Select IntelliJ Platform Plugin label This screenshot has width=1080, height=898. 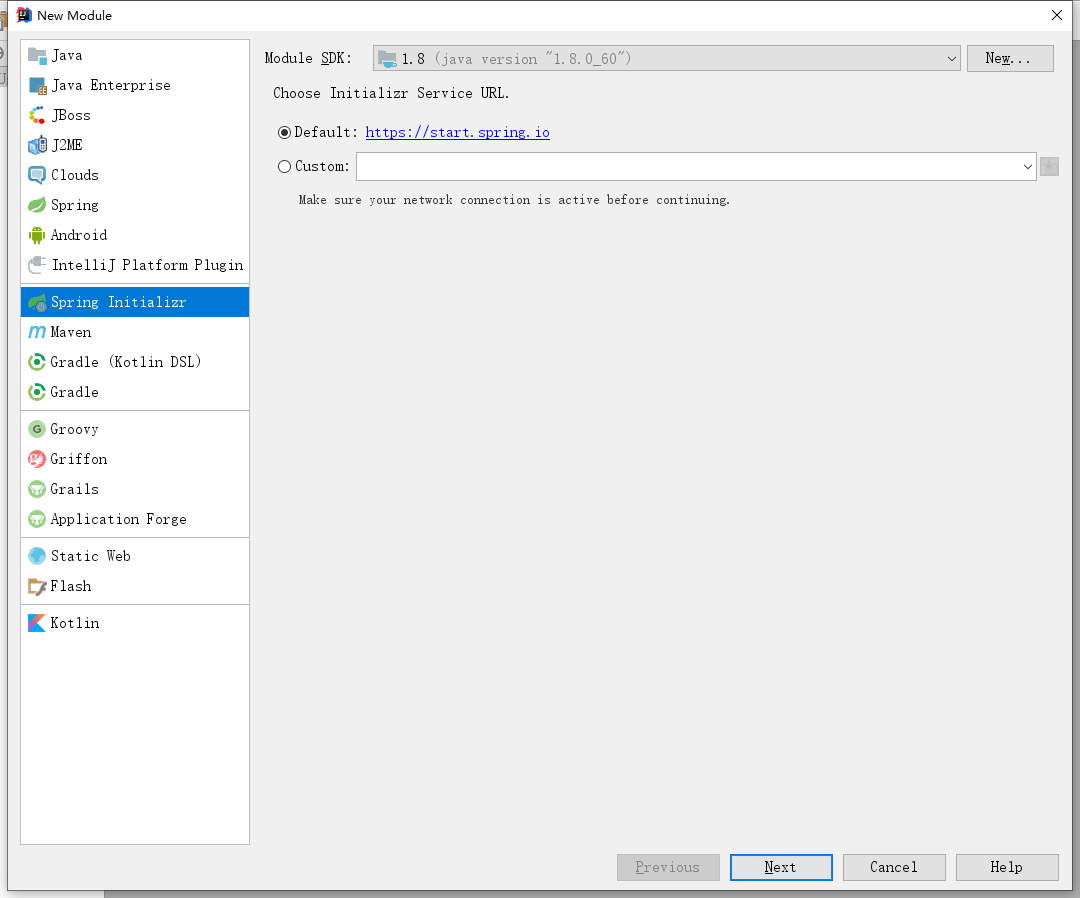(147, 265)
